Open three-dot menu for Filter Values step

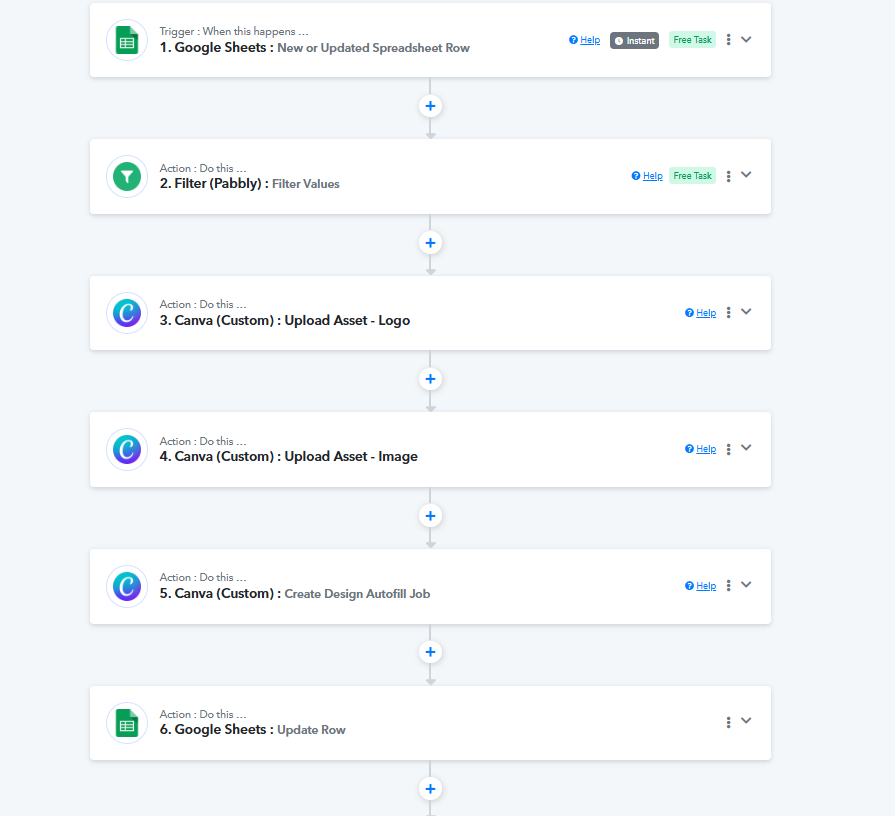(x=728, y=176)
